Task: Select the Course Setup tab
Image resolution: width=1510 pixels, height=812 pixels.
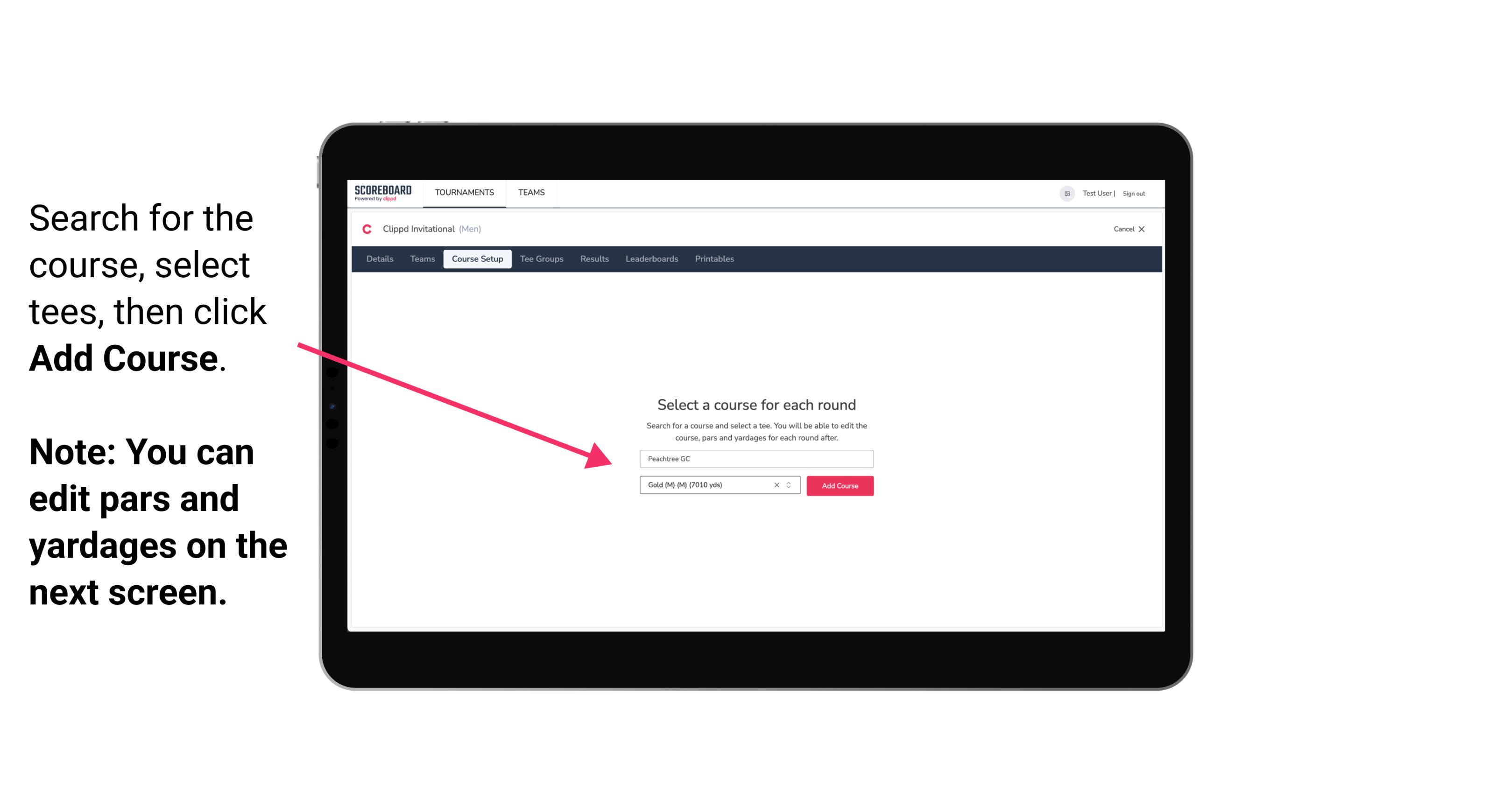Action: pyautogui.click(x=477, y=259)
